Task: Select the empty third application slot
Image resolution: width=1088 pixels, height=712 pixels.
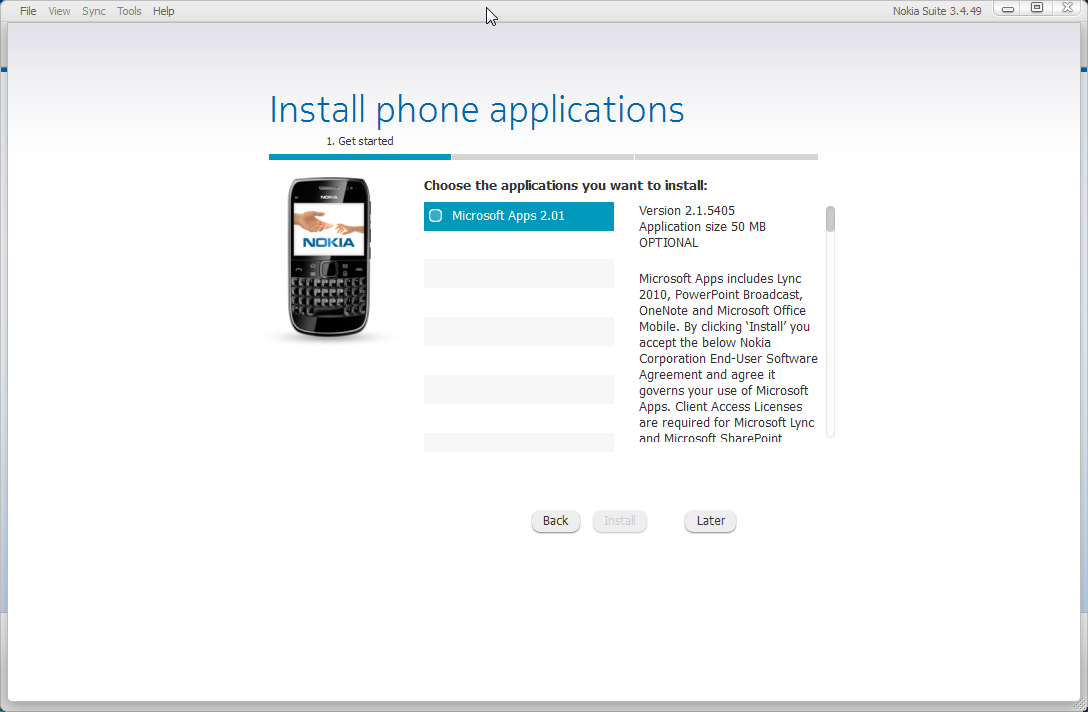Action: coord(518,331)
